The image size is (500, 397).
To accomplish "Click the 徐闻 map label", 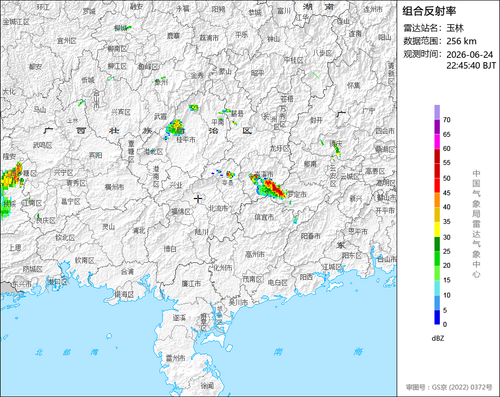I will [207, 386].
